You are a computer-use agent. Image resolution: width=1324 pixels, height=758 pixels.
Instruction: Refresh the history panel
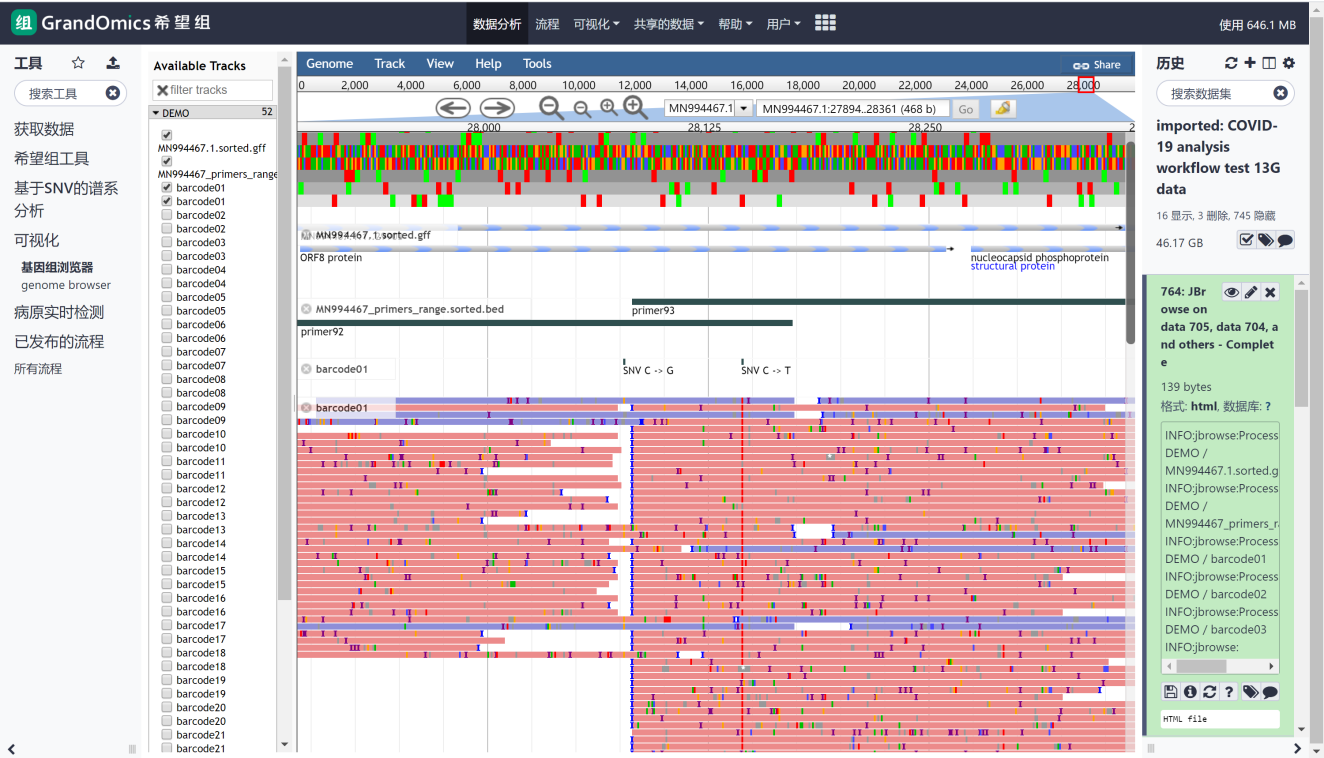coord(1231,63)
